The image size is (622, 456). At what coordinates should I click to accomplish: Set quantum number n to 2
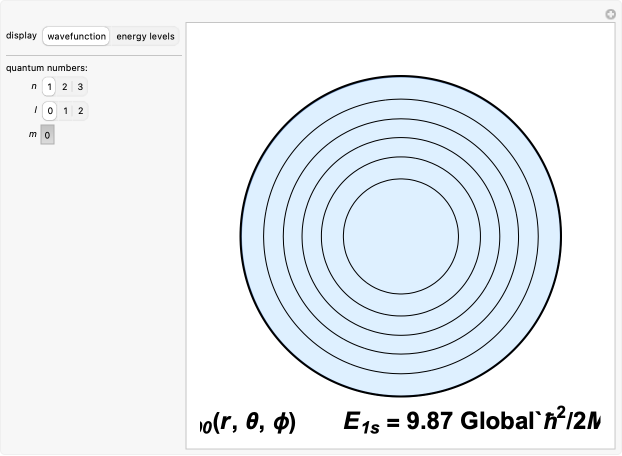tap(65, 87)
